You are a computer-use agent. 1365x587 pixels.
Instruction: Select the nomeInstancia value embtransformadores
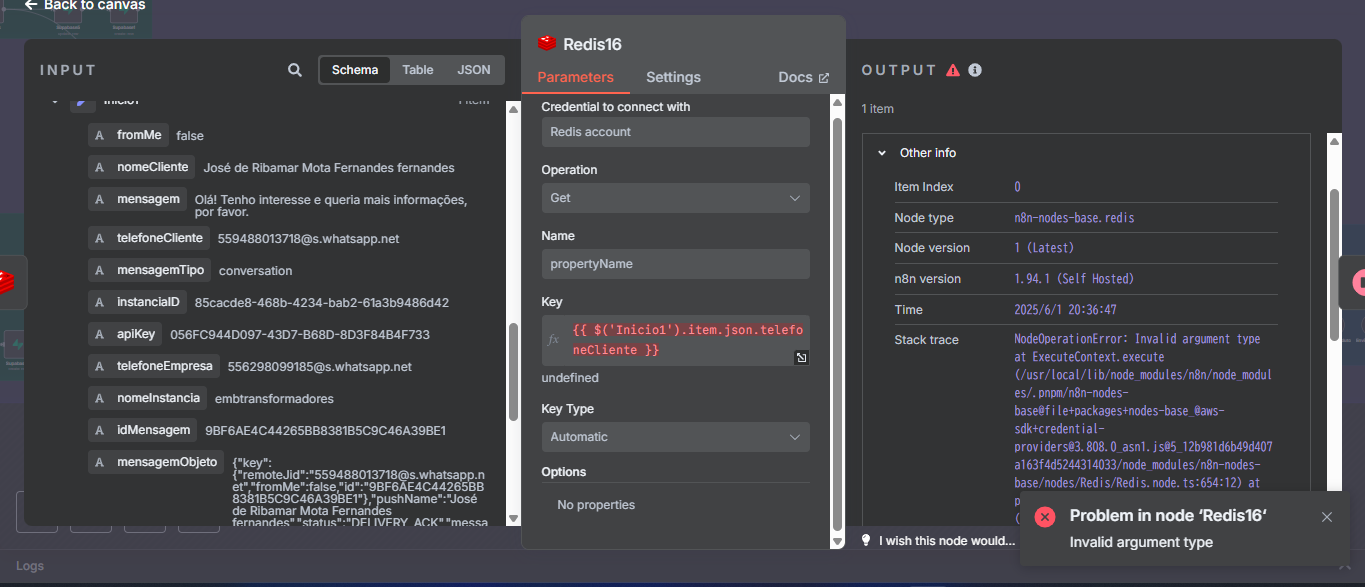tap(274, 399)
